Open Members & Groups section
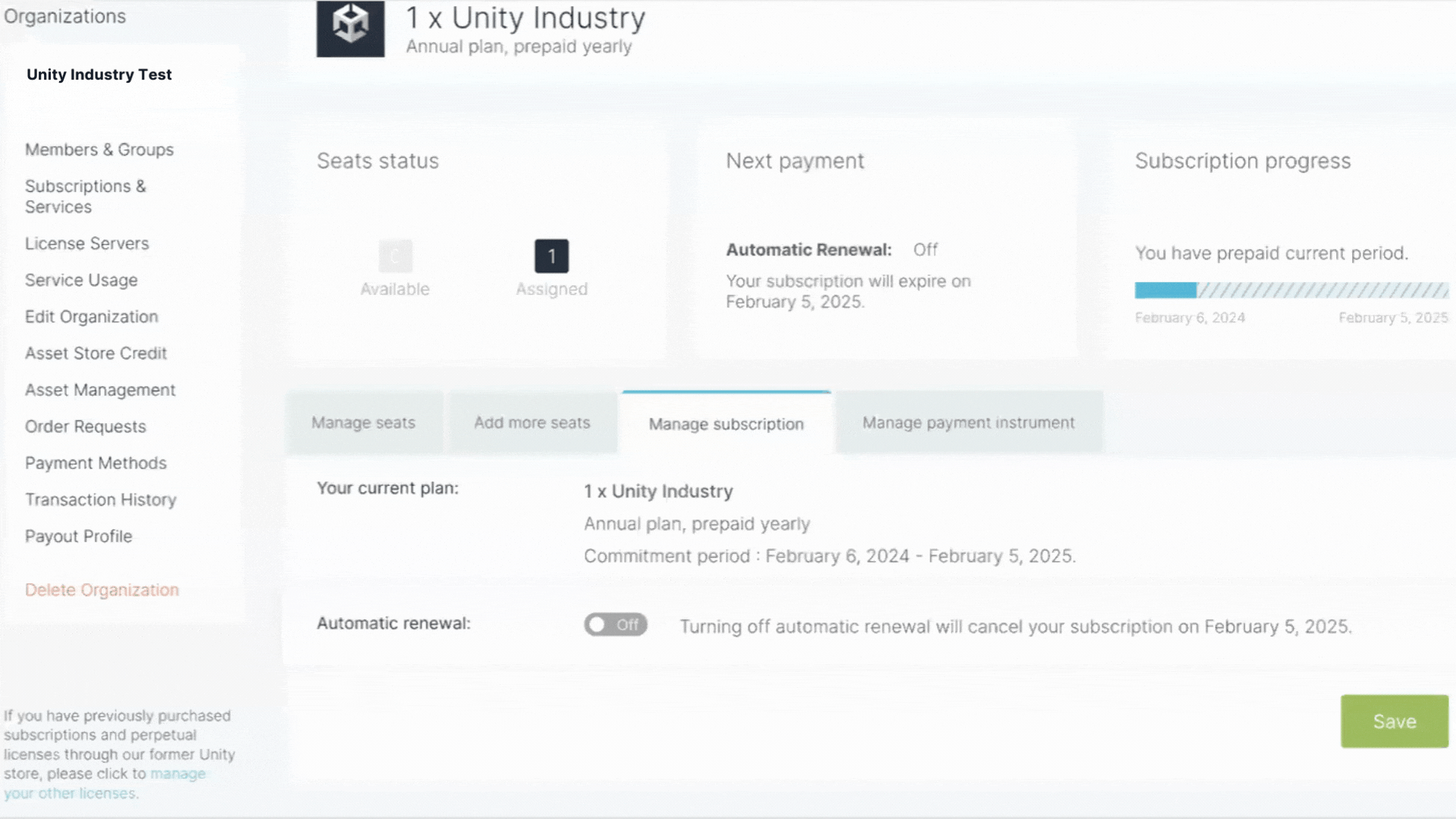 coord(99,149)
